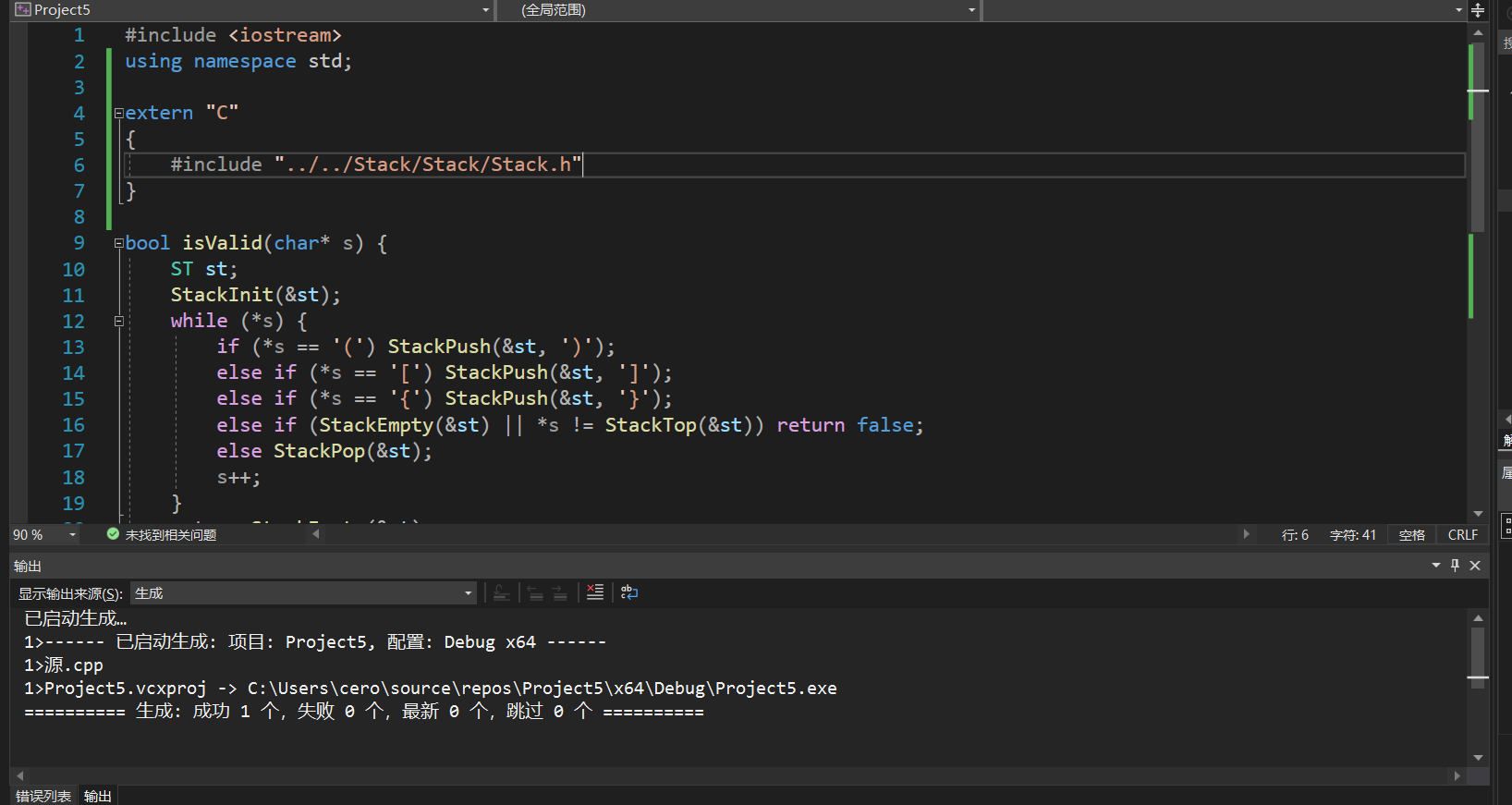Screen dimensions: 1512x805
Task: Click the #include <iostream> line
Action: pos(233,35)
